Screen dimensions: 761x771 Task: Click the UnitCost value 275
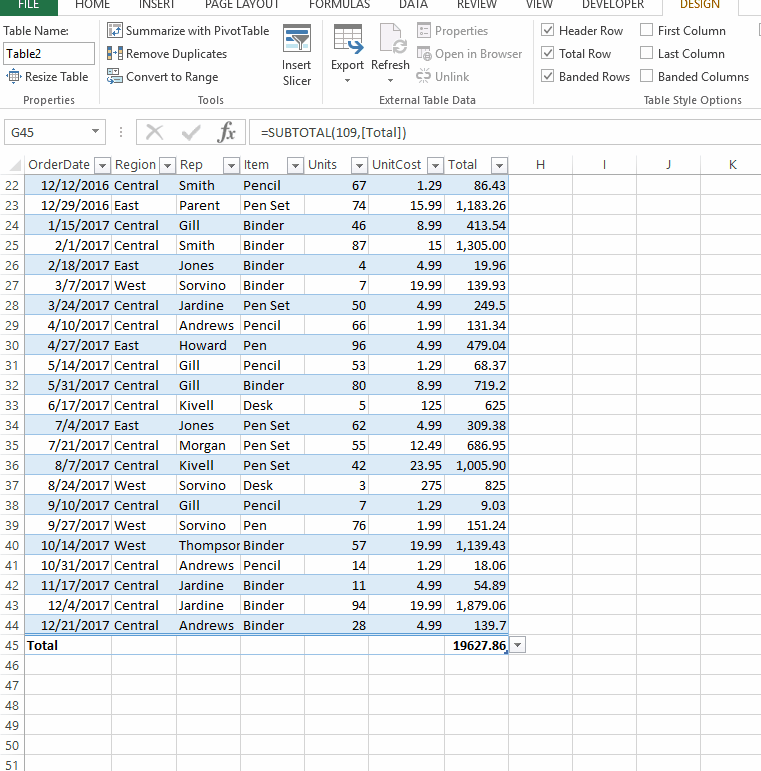click(x=407, y=485)
